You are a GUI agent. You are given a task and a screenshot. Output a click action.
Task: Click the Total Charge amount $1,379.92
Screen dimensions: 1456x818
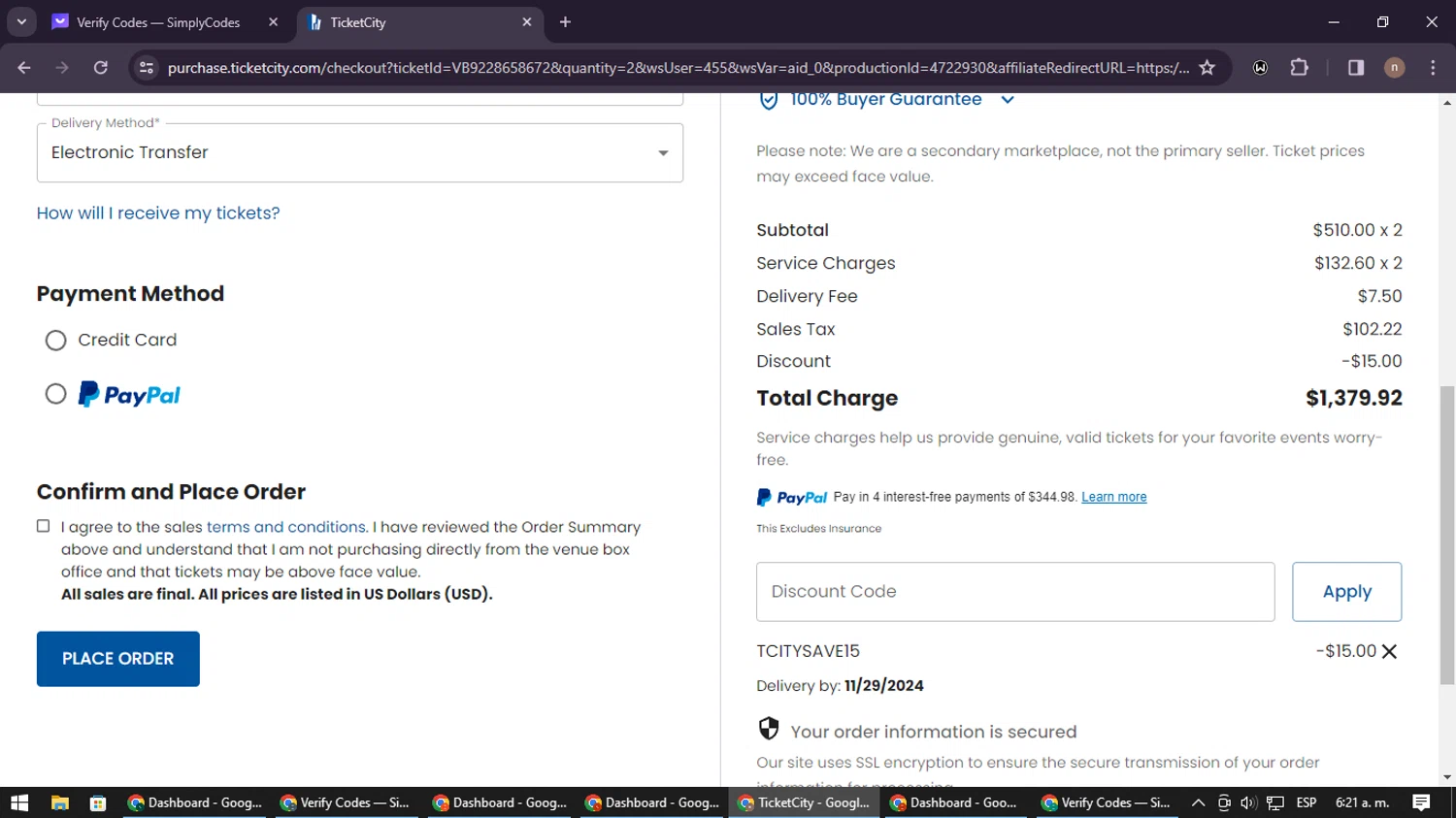(x=1354, y=398)
